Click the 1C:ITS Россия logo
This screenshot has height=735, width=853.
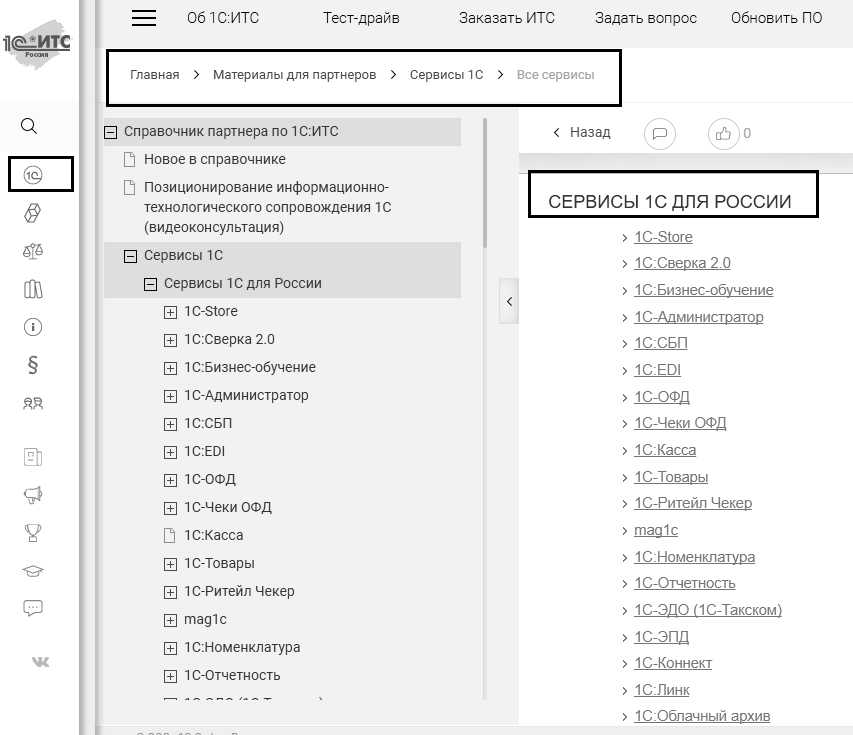coord(37,44)
